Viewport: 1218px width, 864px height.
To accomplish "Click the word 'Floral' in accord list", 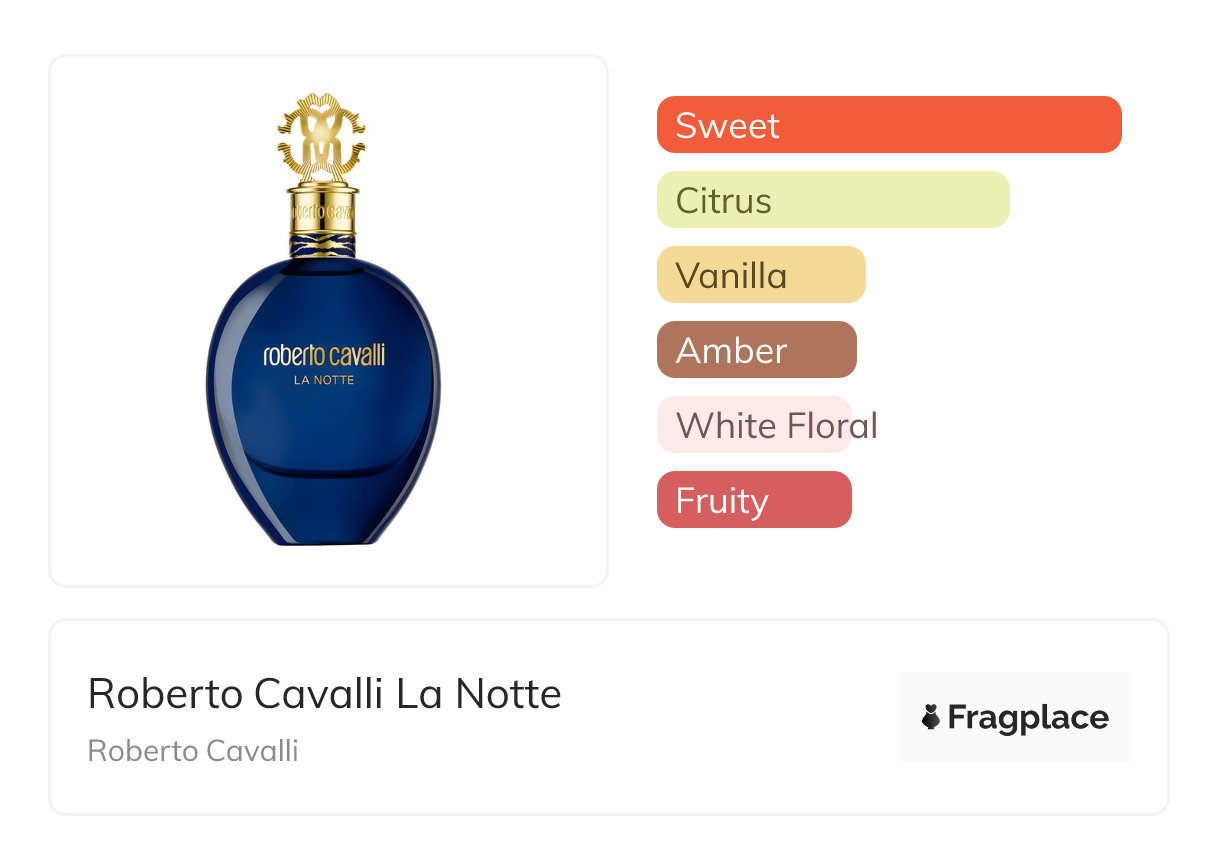I will (831, 425).
